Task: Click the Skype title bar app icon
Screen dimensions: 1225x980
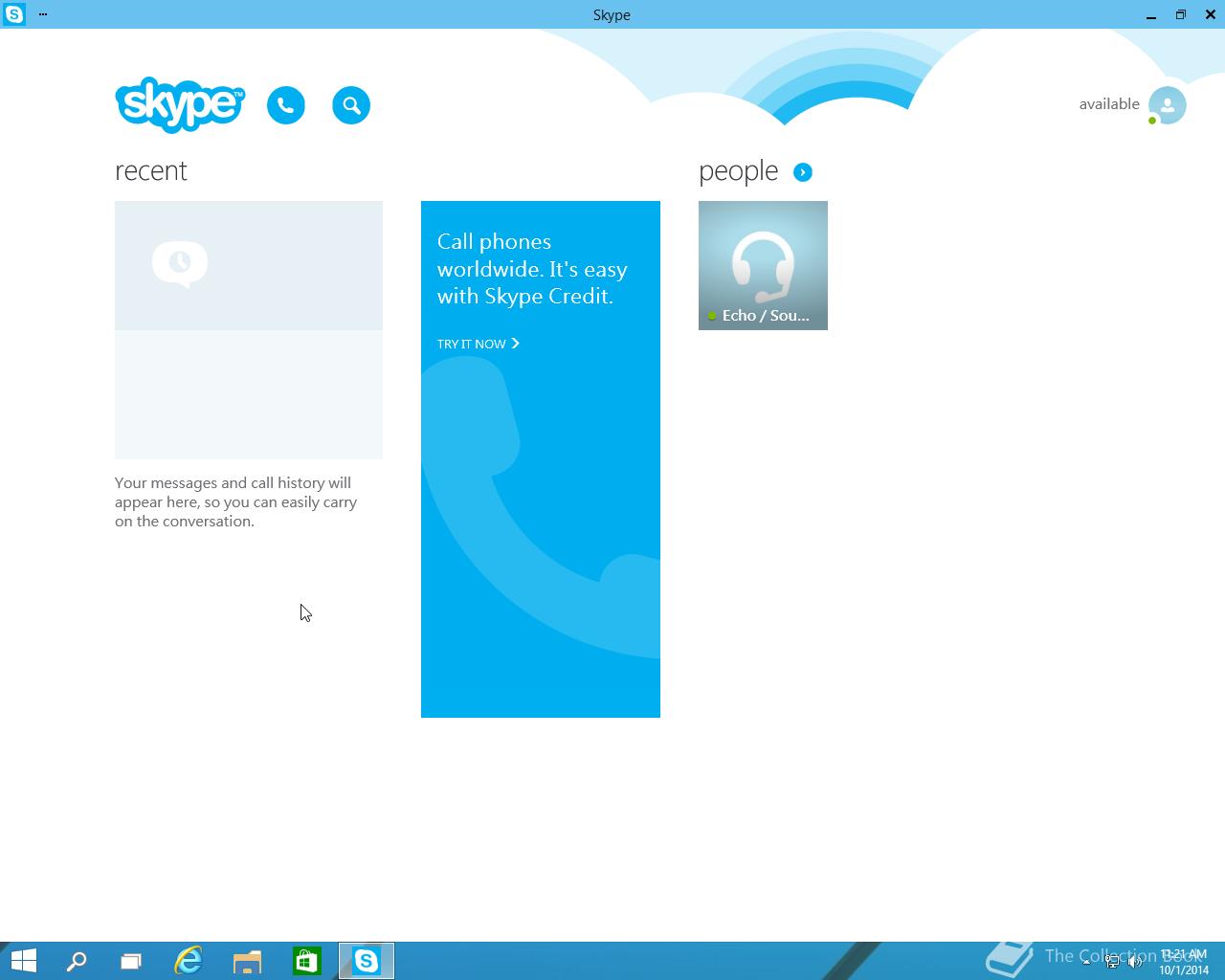Action: pyautogui.click(x=14, y=14)
